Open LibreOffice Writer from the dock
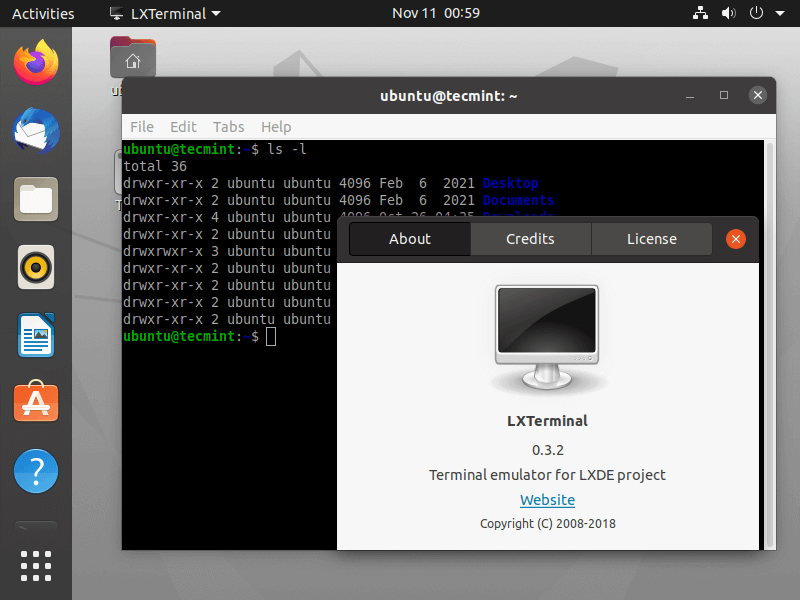Viewport: 800px width, 600px height. pyautogui.click(x=36, y=335)
